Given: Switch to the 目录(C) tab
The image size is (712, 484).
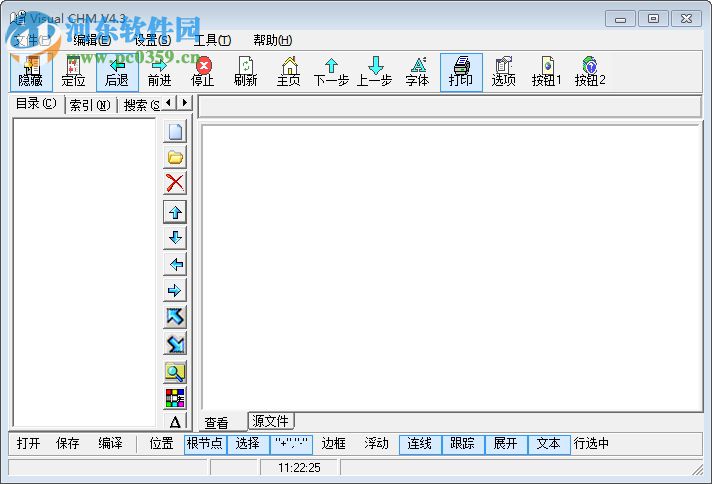Looking at the screenshot, I should [x=36, y=104].
